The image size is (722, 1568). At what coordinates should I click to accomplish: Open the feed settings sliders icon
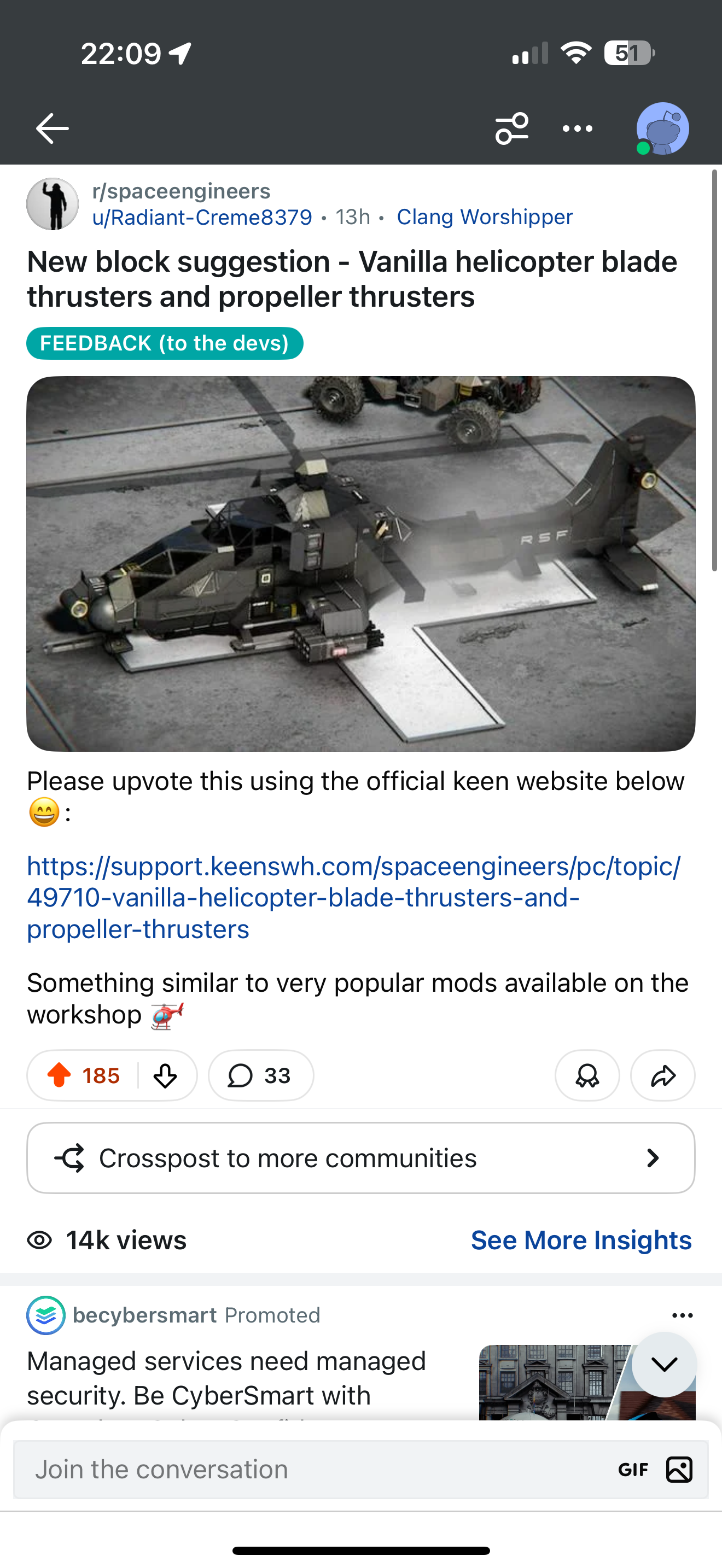[511, 128]
